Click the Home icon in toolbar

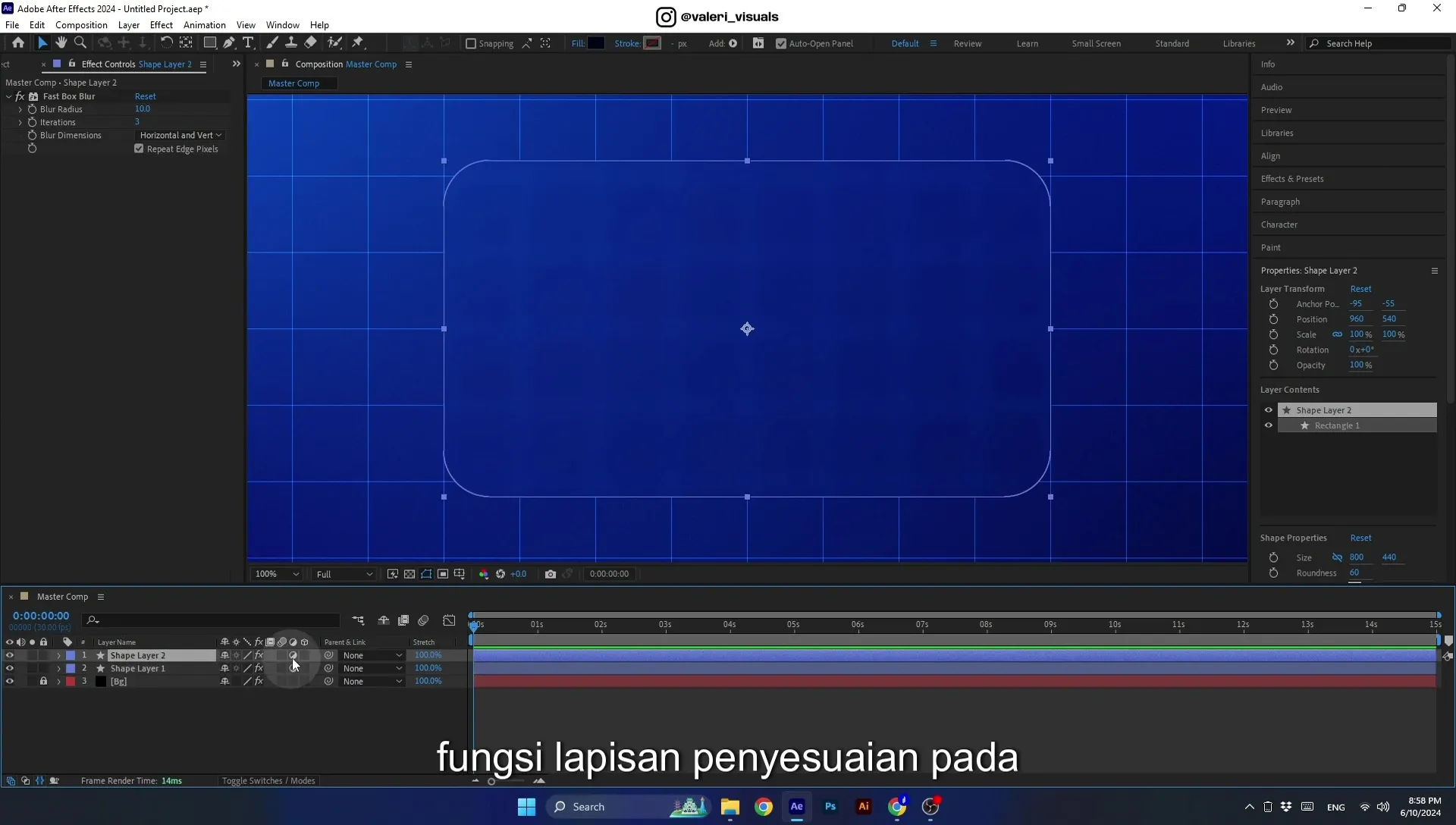click(18, 43)
